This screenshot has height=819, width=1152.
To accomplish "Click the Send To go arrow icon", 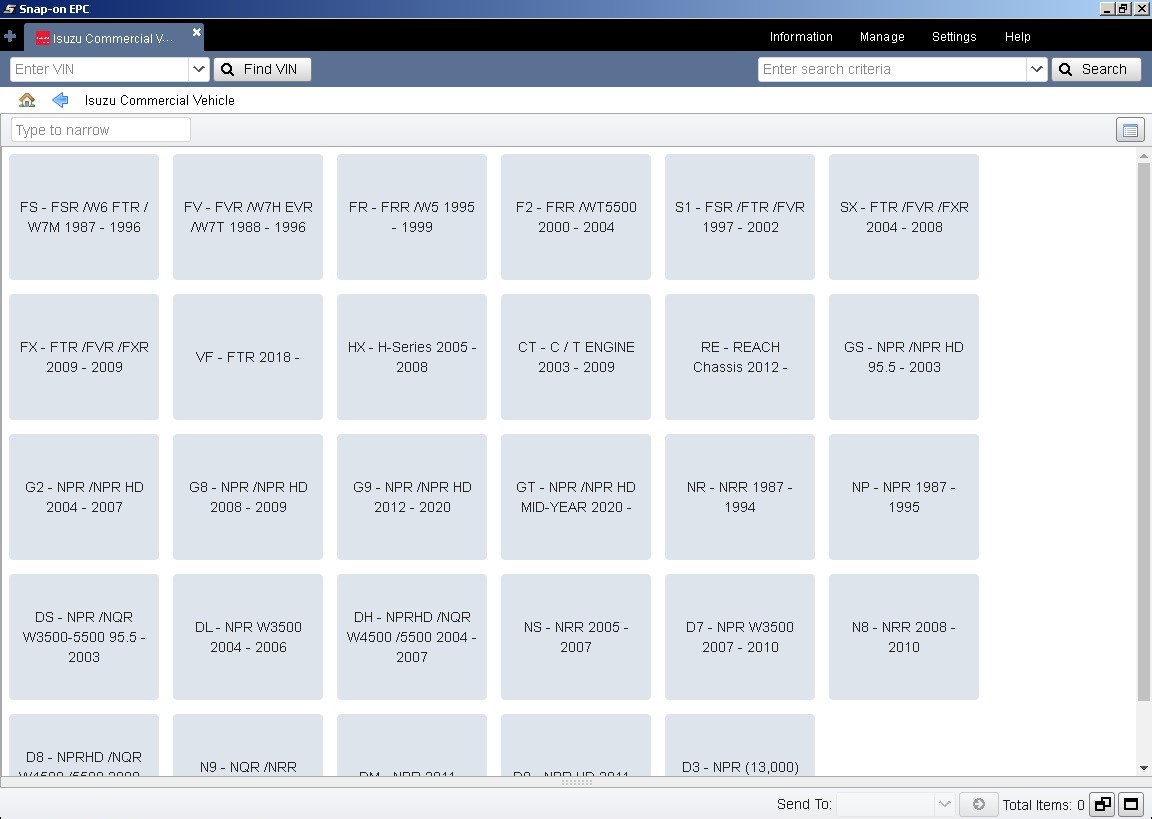I will [979, 804].
